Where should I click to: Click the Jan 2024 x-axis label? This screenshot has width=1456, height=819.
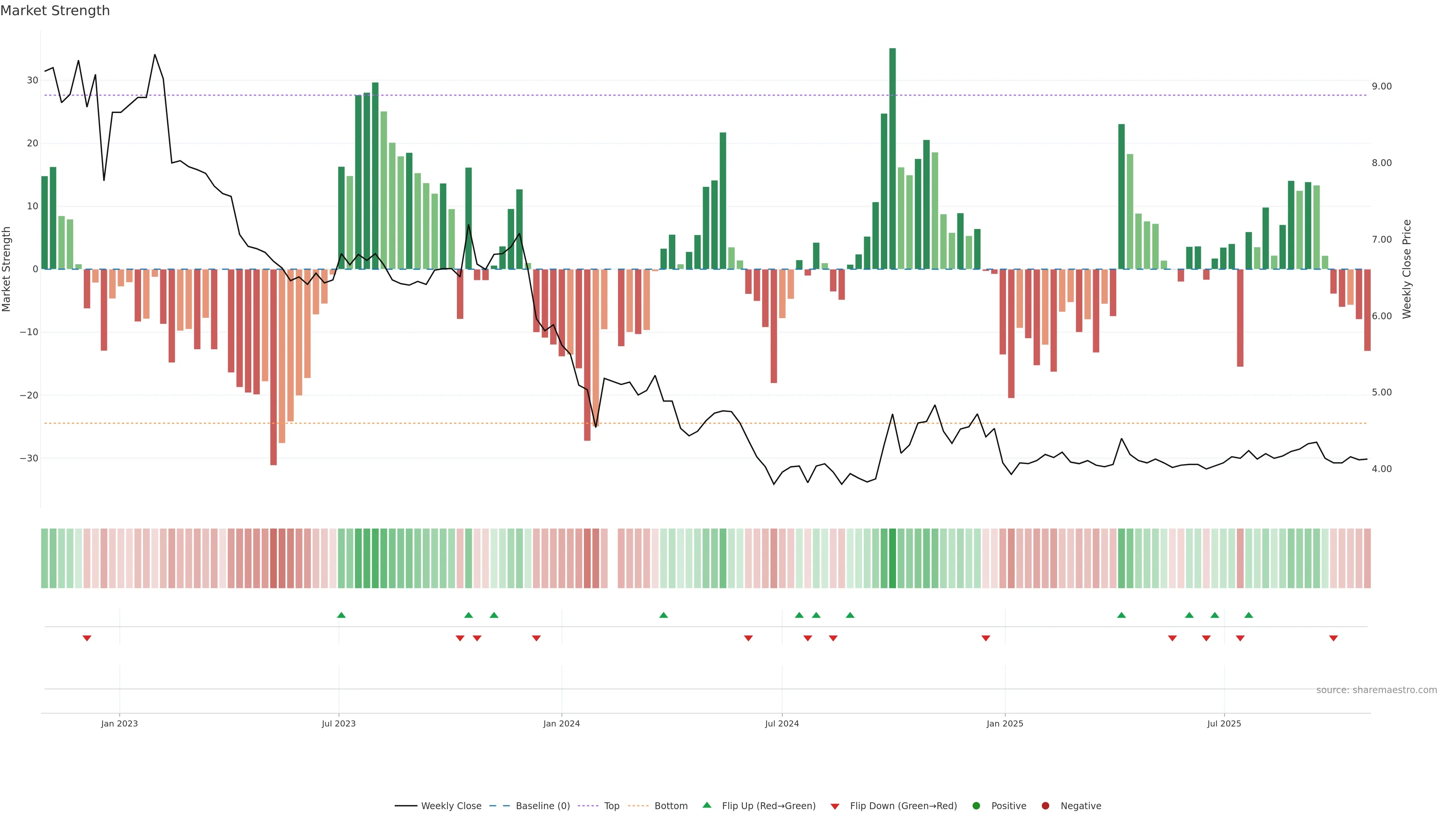(561, 723)
